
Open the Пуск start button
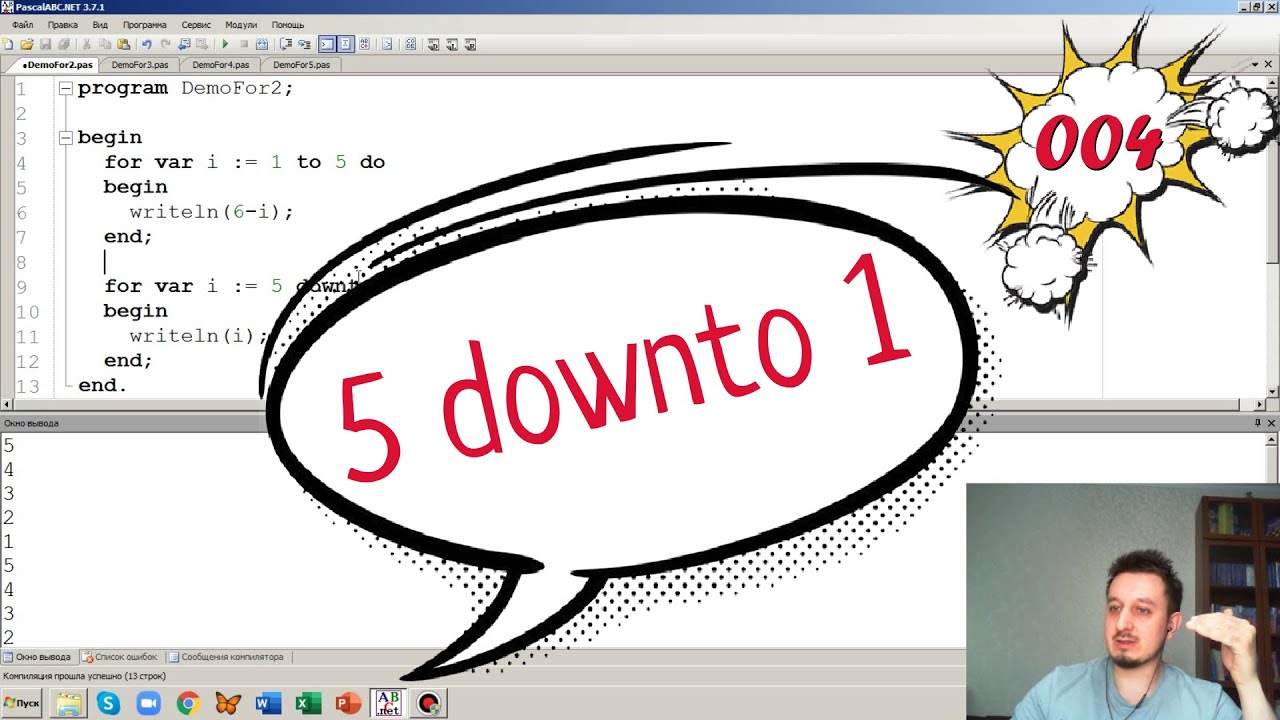[x=22, y=703]
